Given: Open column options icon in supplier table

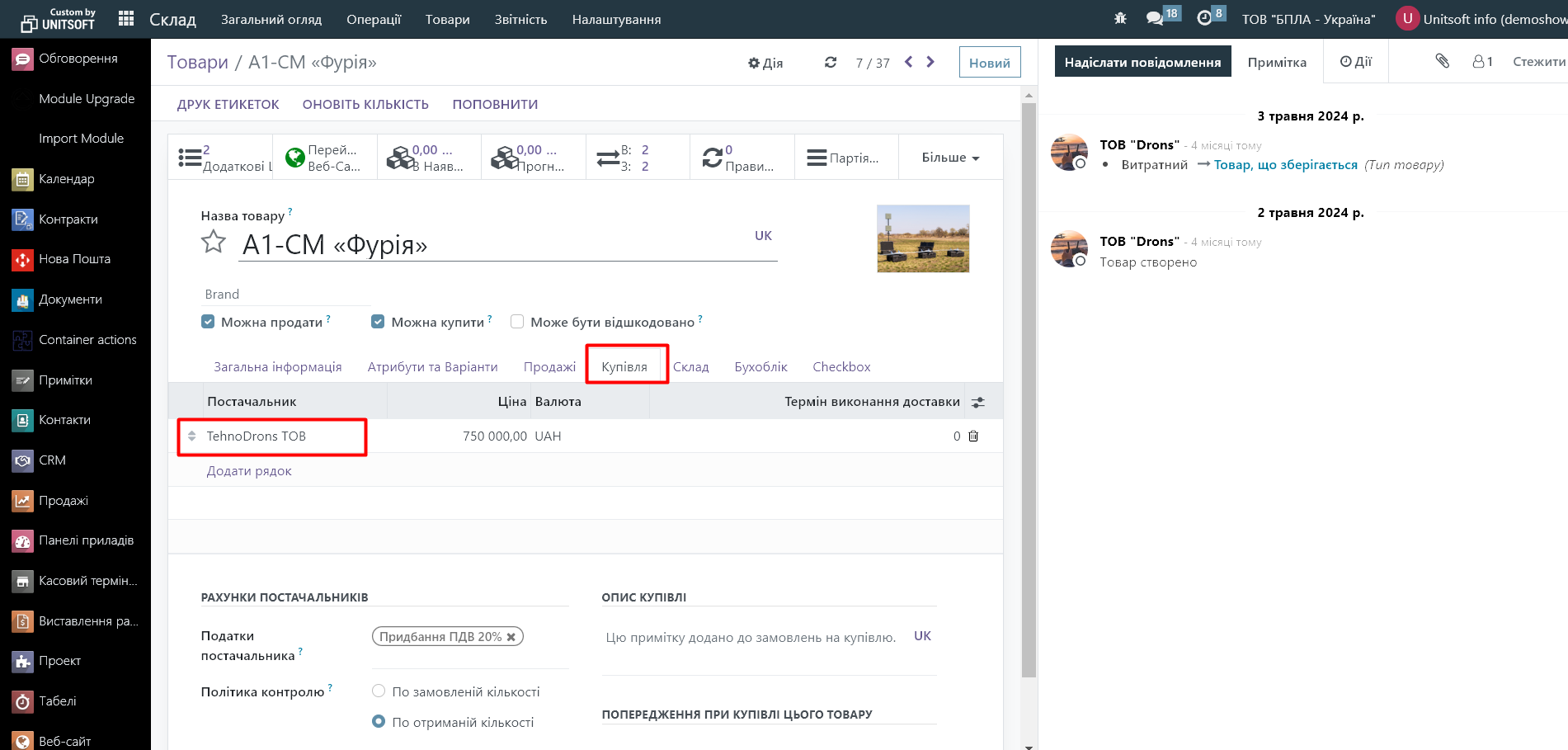Looking at the screenshot, I should 978,403.
